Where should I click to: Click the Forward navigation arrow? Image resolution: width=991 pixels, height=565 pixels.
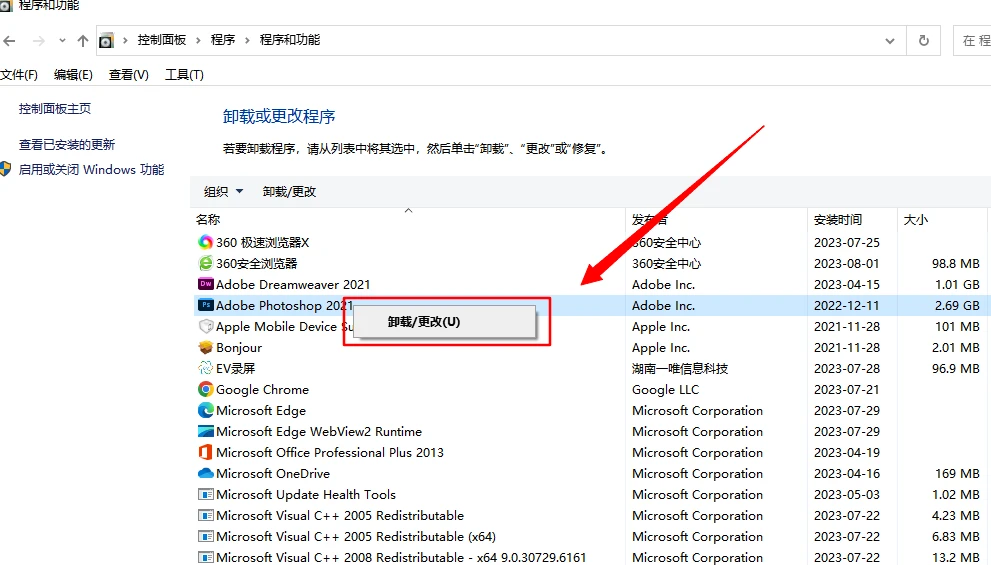pos(39,41)
